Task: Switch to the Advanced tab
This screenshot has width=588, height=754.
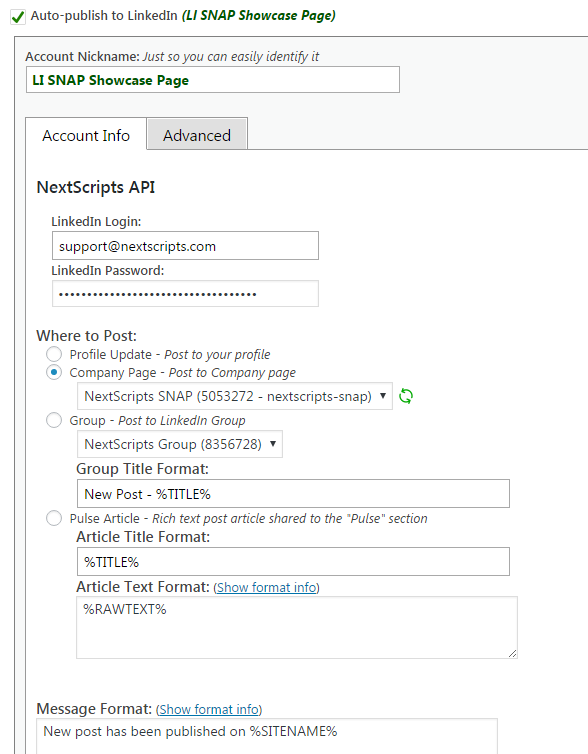Action: point(197,135)
